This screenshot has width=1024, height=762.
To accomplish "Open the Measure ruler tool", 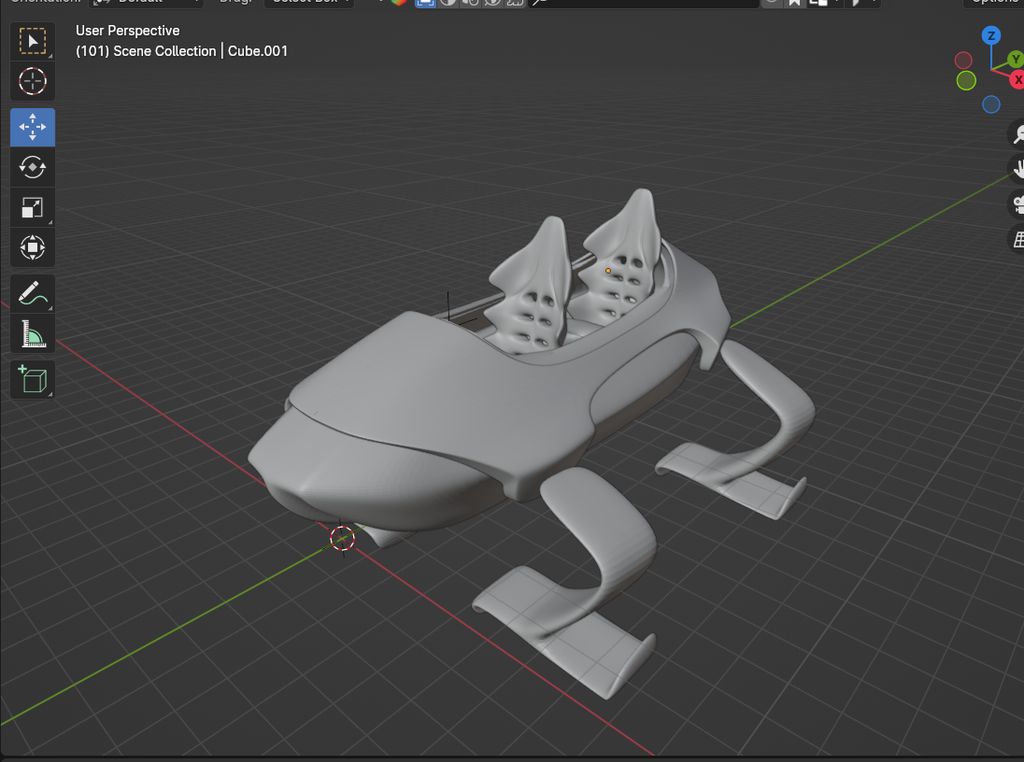I will pyautogui.click(x=32, y=334).
